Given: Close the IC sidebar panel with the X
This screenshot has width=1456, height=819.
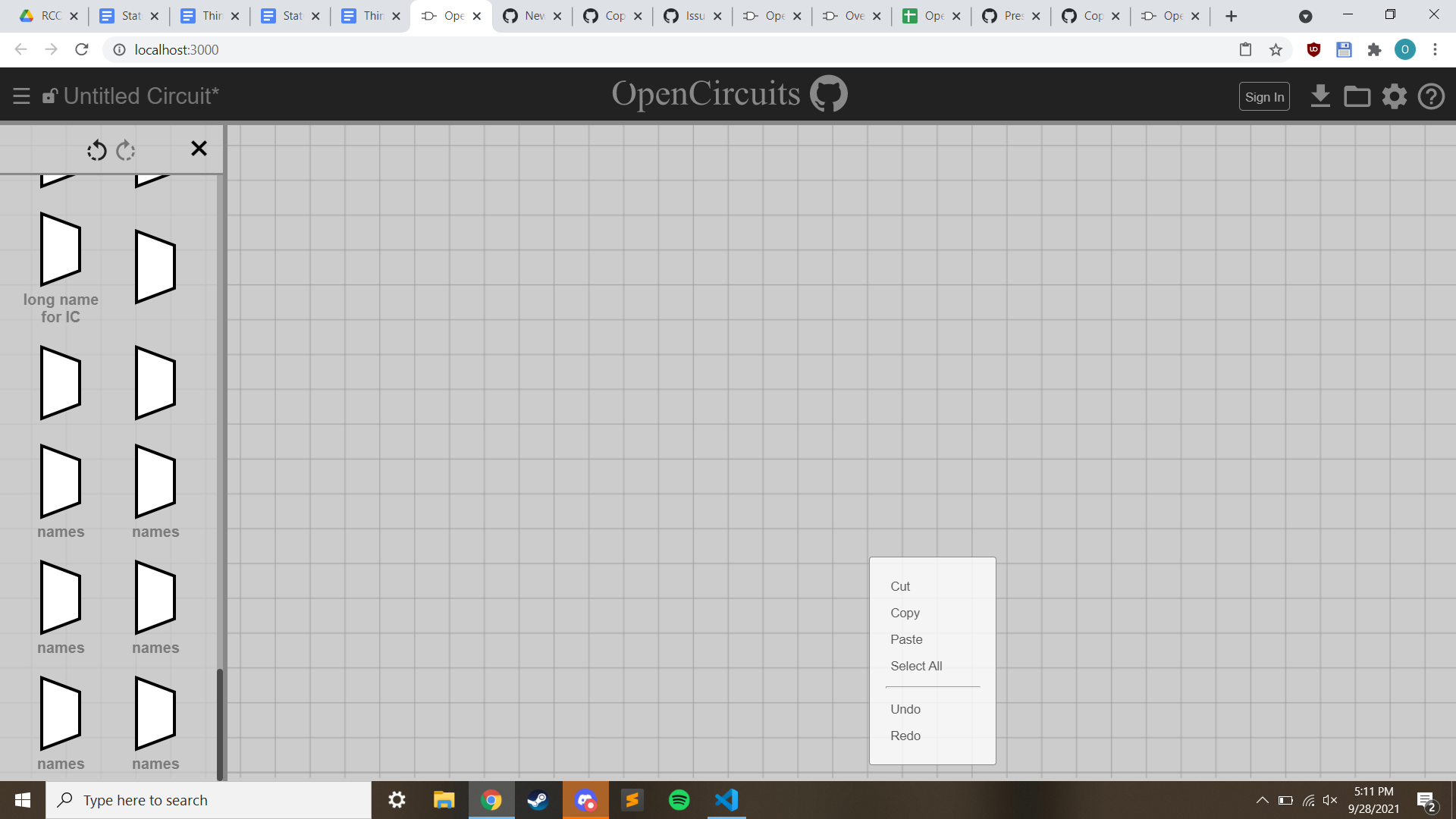Looking at the screenshot, I should point(199,148).
